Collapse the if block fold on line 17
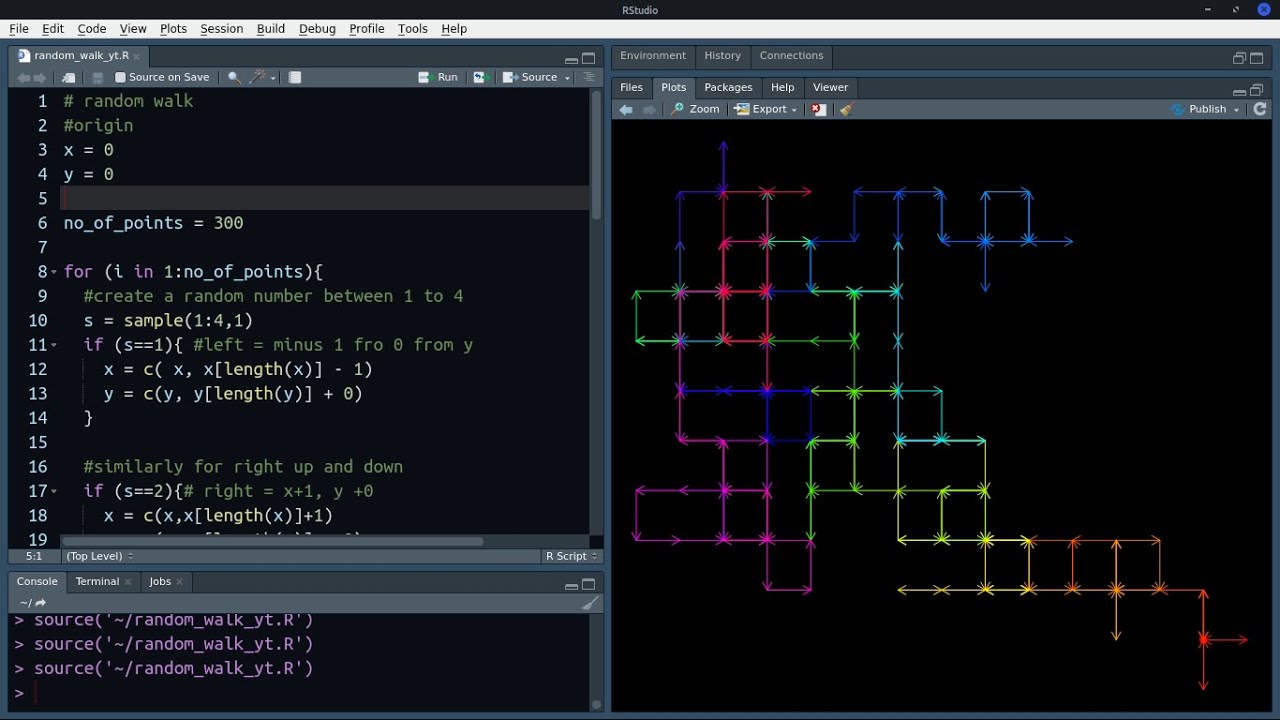The image size is (1280, 720). [x=54, y=491]
